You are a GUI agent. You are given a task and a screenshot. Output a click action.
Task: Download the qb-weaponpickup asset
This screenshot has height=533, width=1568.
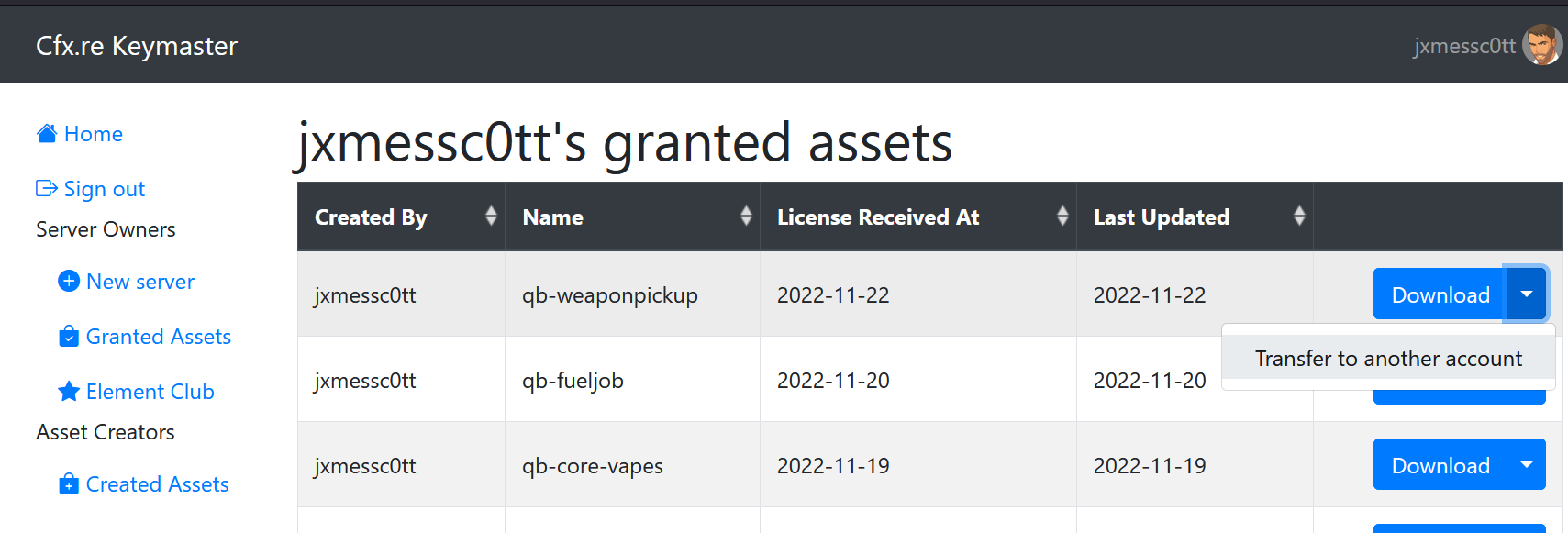pos(1440,294)
